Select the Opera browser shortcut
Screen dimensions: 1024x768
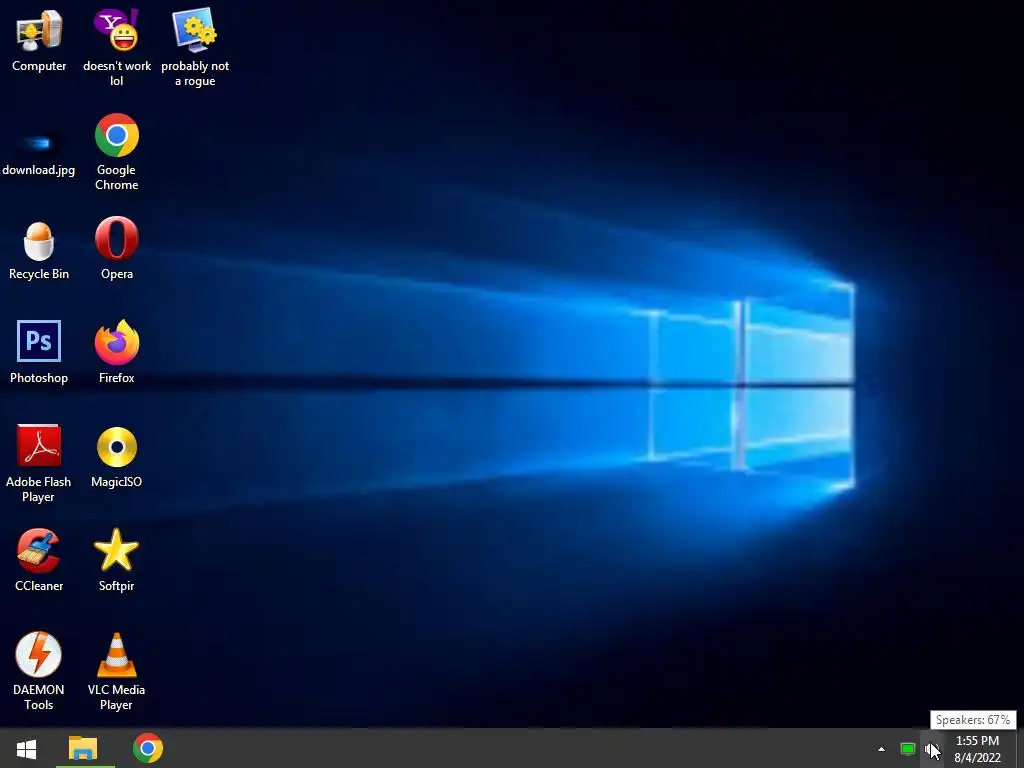click(116, 239)
